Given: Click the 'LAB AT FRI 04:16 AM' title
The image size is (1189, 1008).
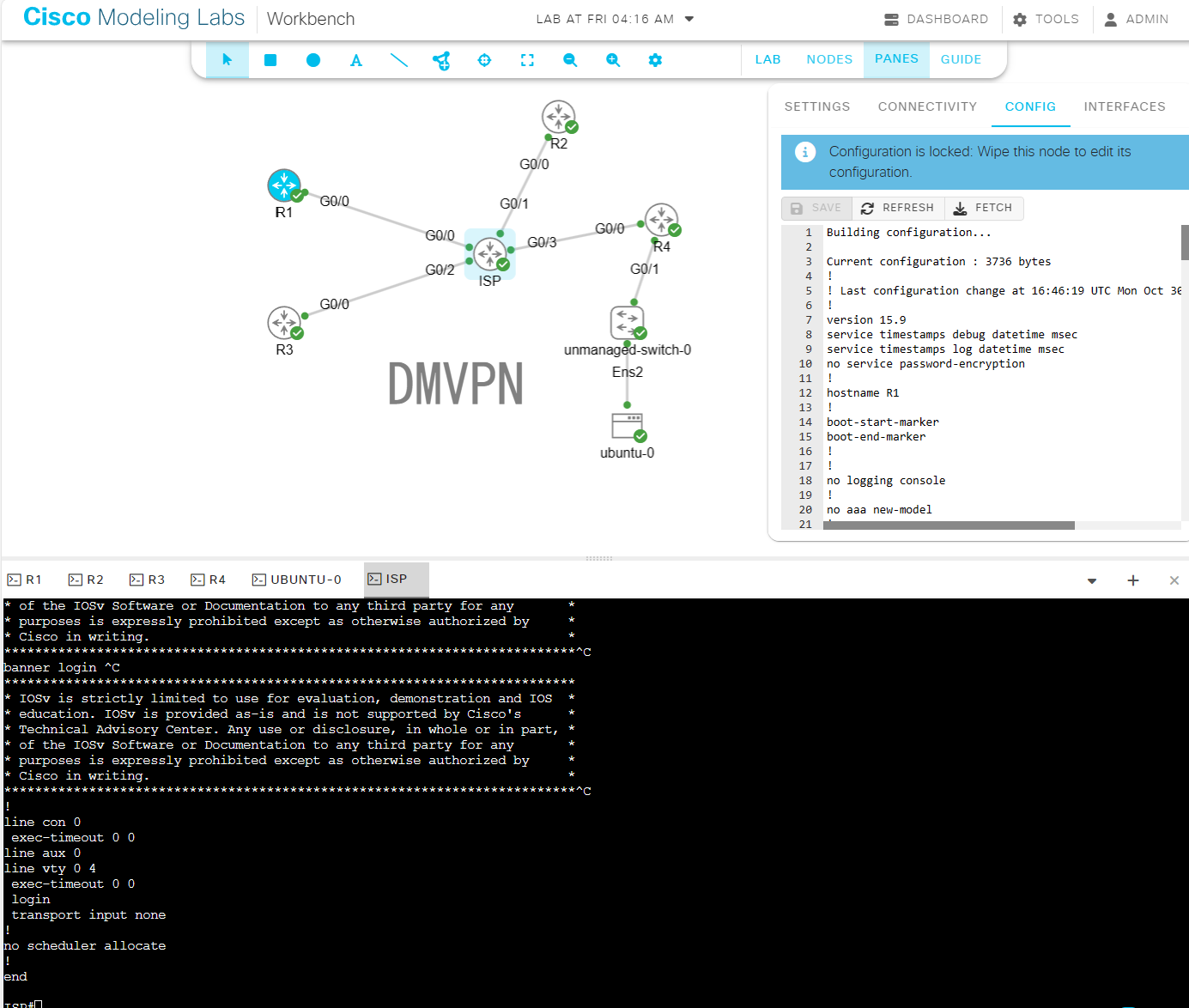Looking at the screenshot, I should click(605, 19).
